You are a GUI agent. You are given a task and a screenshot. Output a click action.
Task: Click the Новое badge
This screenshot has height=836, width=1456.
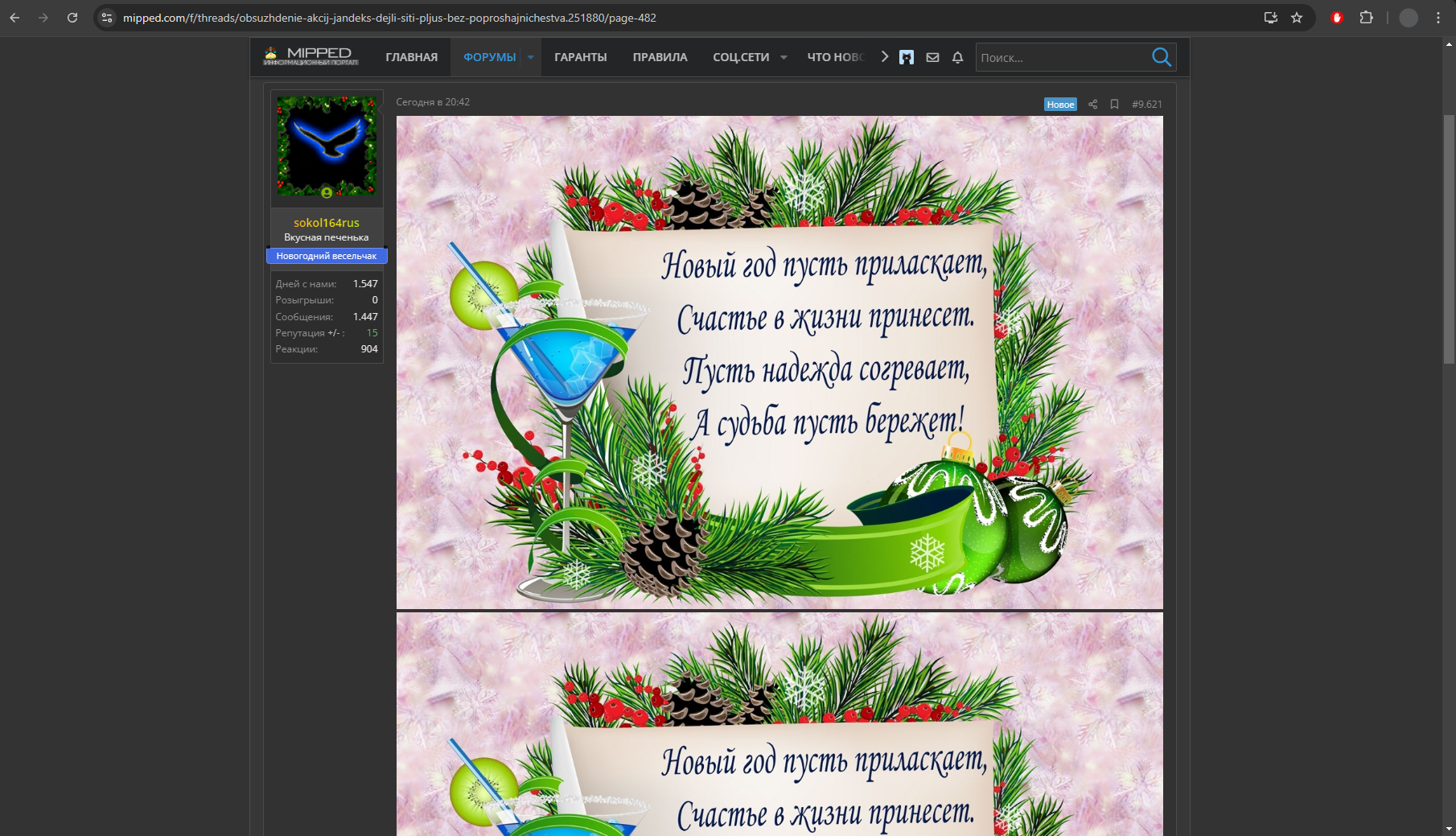(1060, 105)
